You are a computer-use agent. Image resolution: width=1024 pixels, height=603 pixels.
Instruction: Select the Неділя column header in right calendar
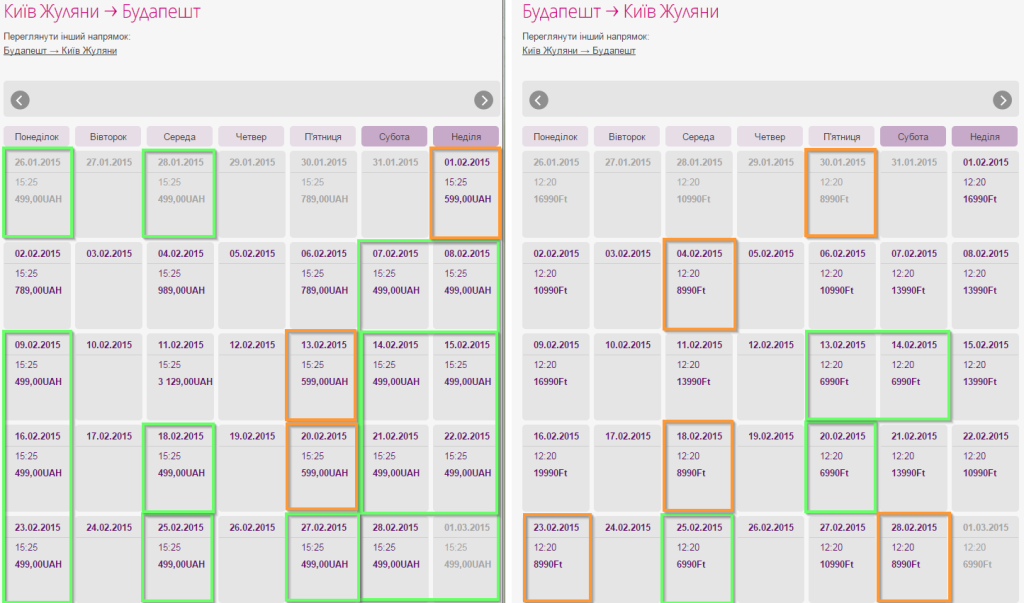985,137
